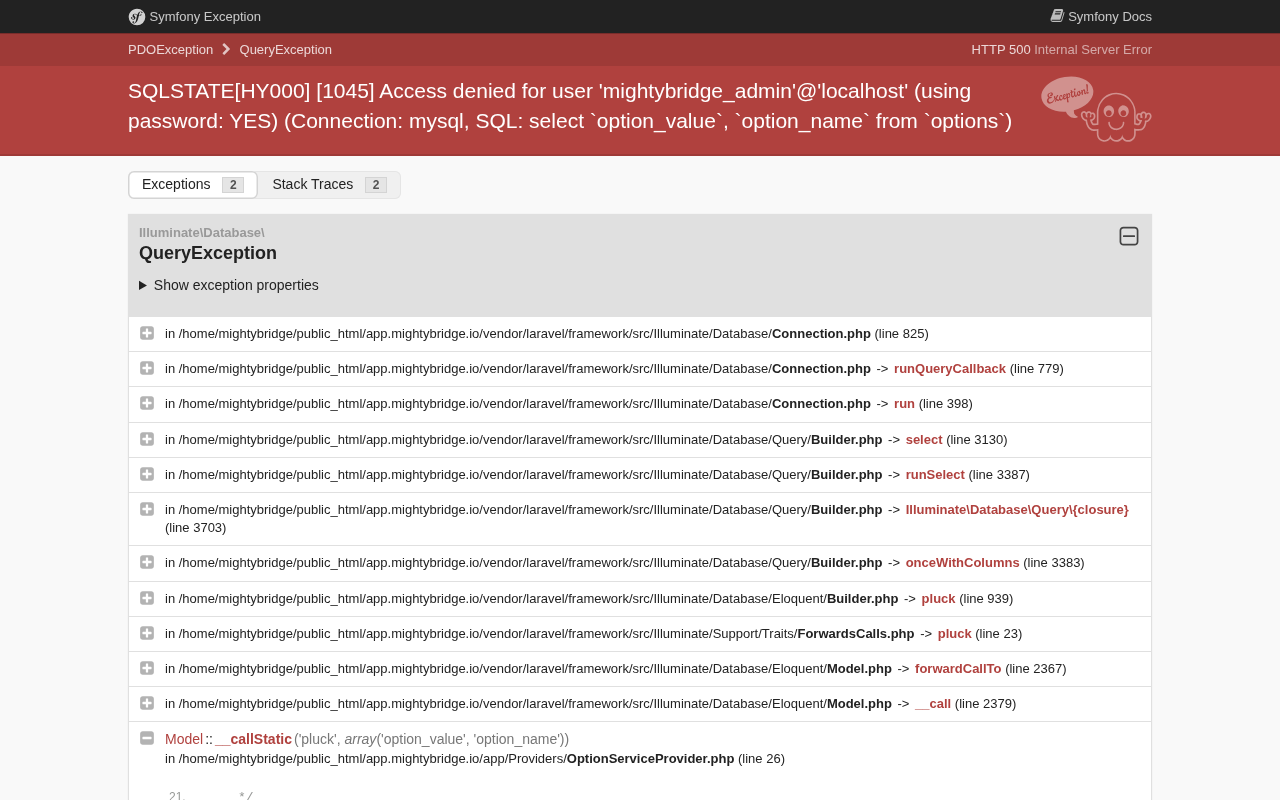
Task: Switch to the Exceptions tab
Action: pos(193,185)
